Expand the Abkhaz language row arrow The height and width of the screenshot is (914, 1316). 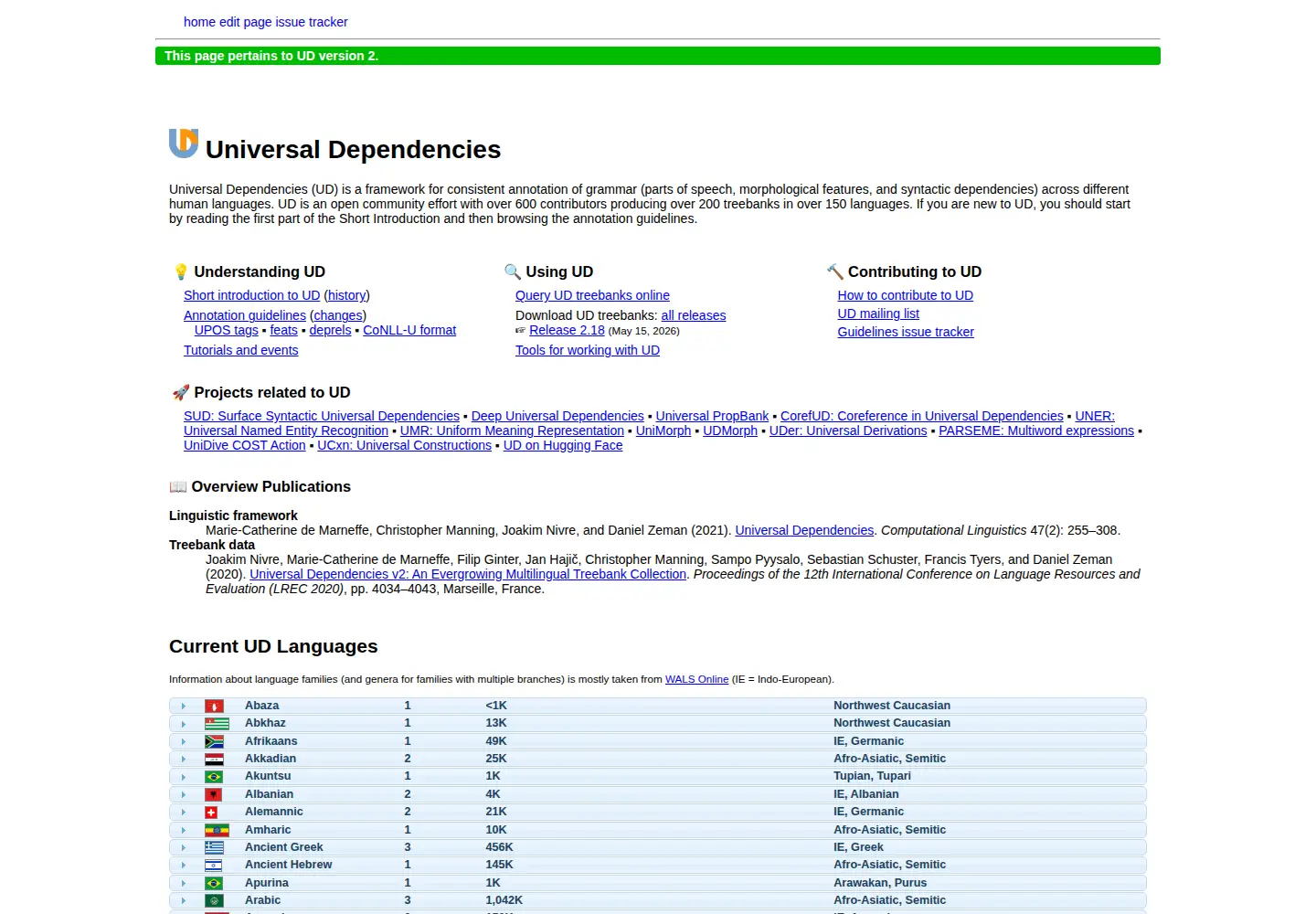coord(184,724)
